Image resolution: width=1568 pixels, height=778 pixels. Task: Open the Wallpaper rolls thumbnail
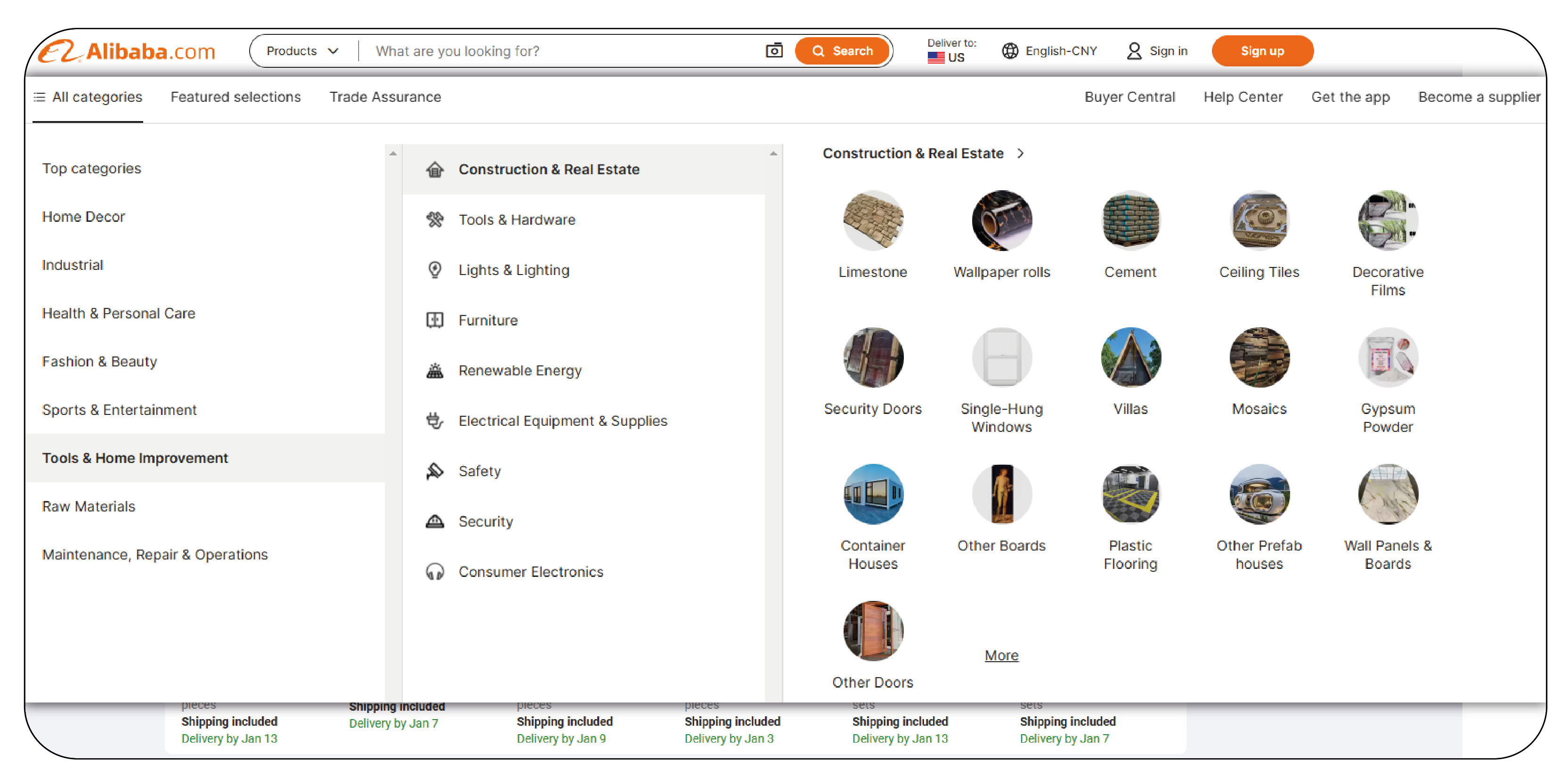[x=1001, y=220]
